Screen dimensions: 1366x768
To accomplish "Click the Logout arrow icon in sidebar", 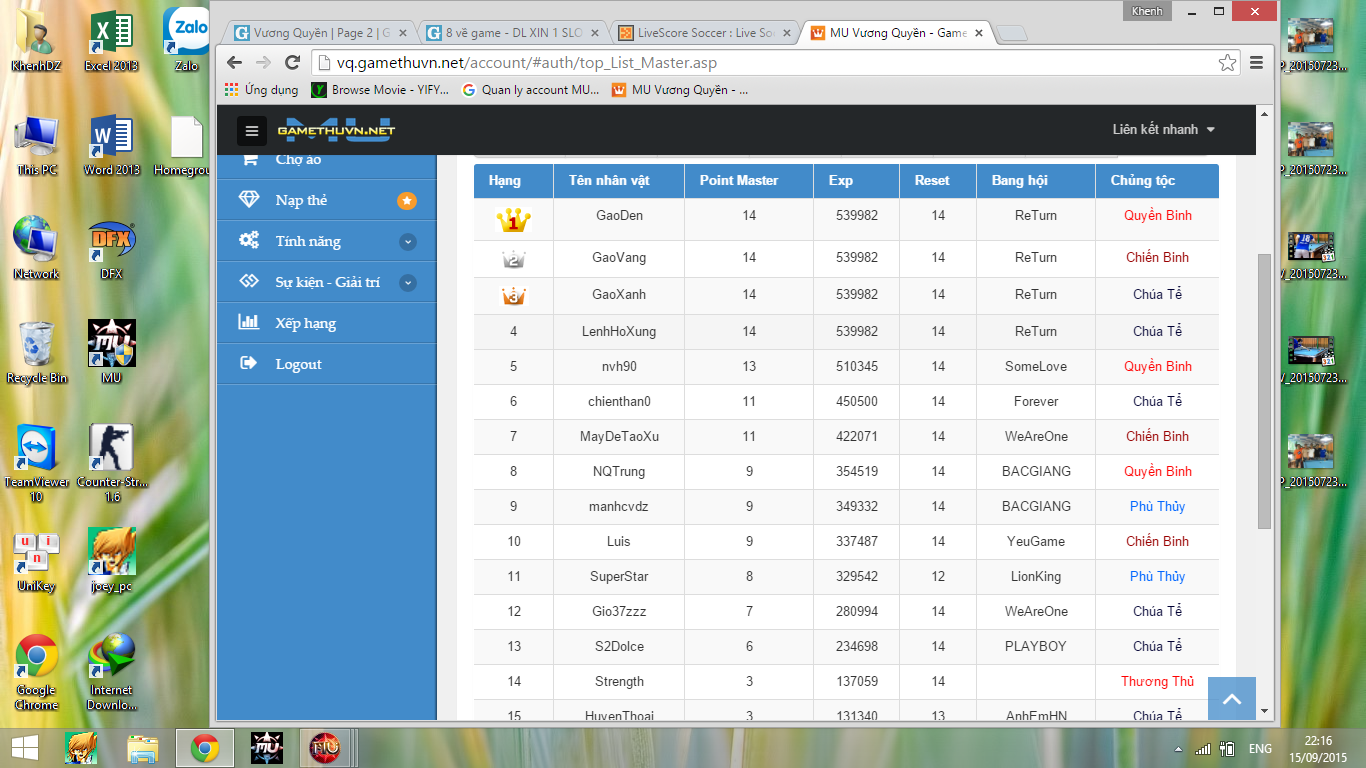I will pyautogui.click(x=249, y=364).
